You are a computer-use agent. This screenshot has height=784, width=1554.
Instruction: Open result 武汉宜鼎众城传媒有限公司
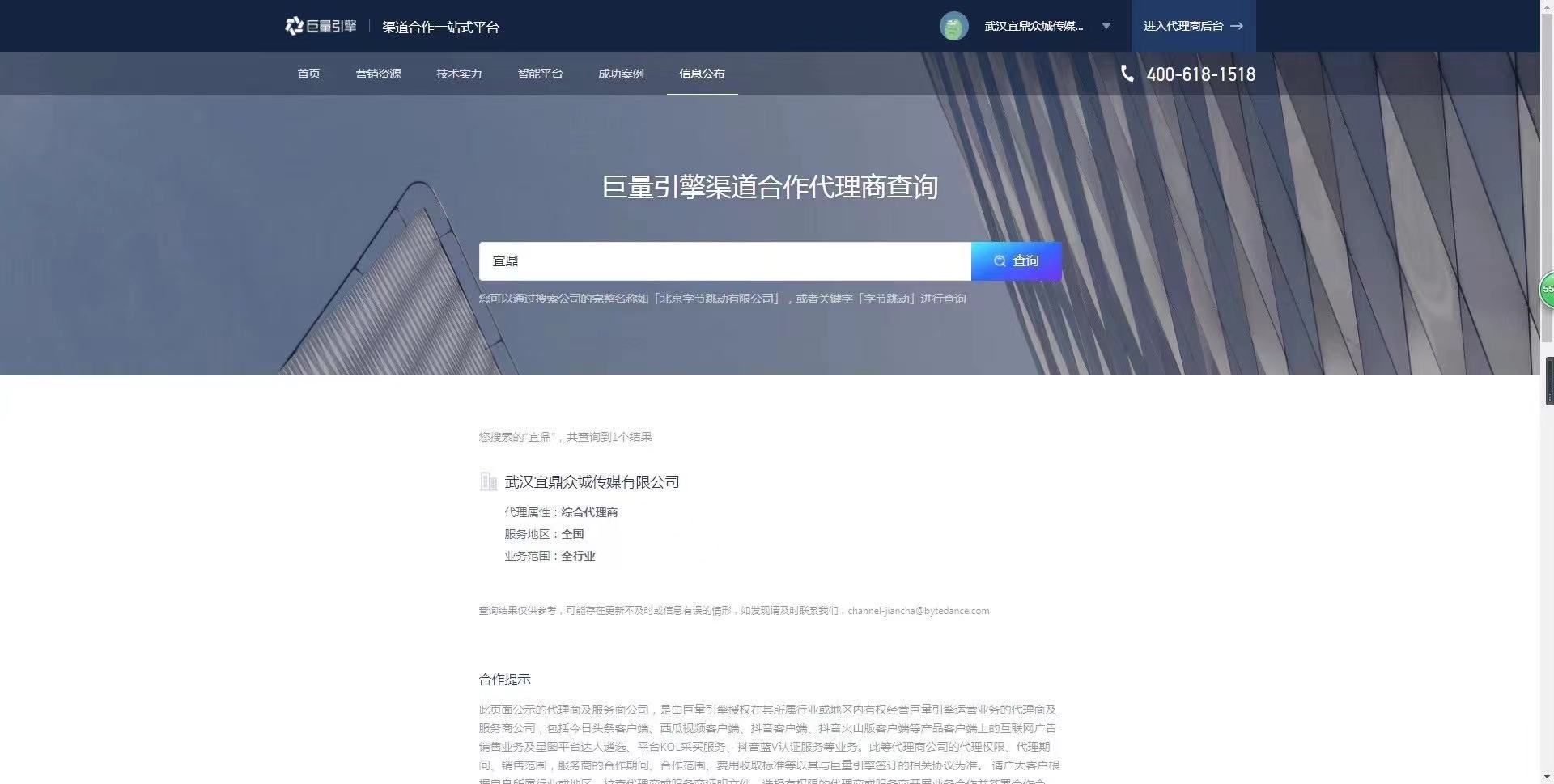click(x=592, y=482)
